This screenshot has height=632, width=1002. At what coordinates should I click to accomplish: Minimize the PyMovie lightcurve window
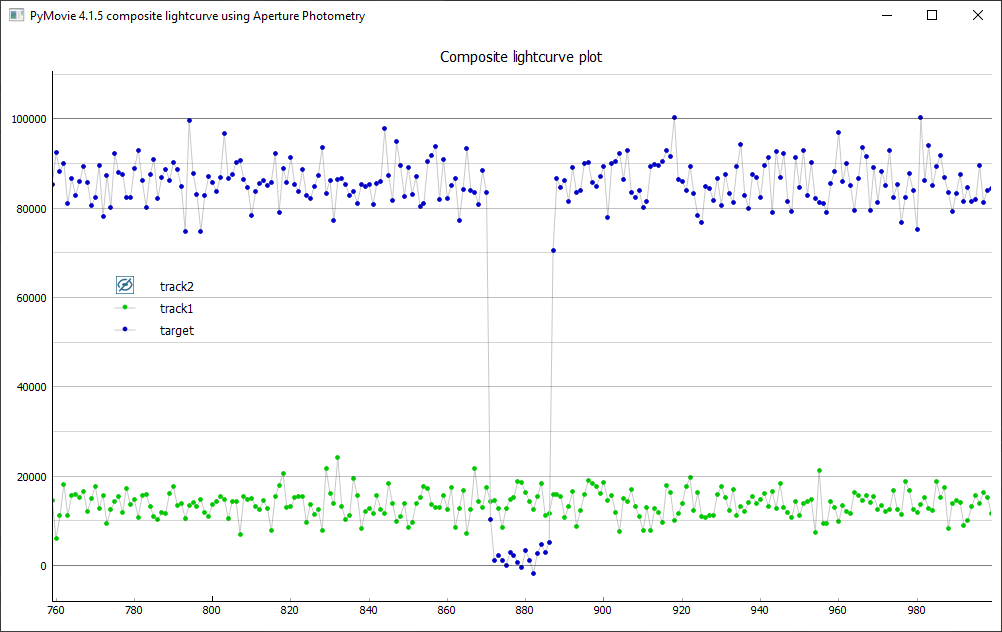click(886, 16)
